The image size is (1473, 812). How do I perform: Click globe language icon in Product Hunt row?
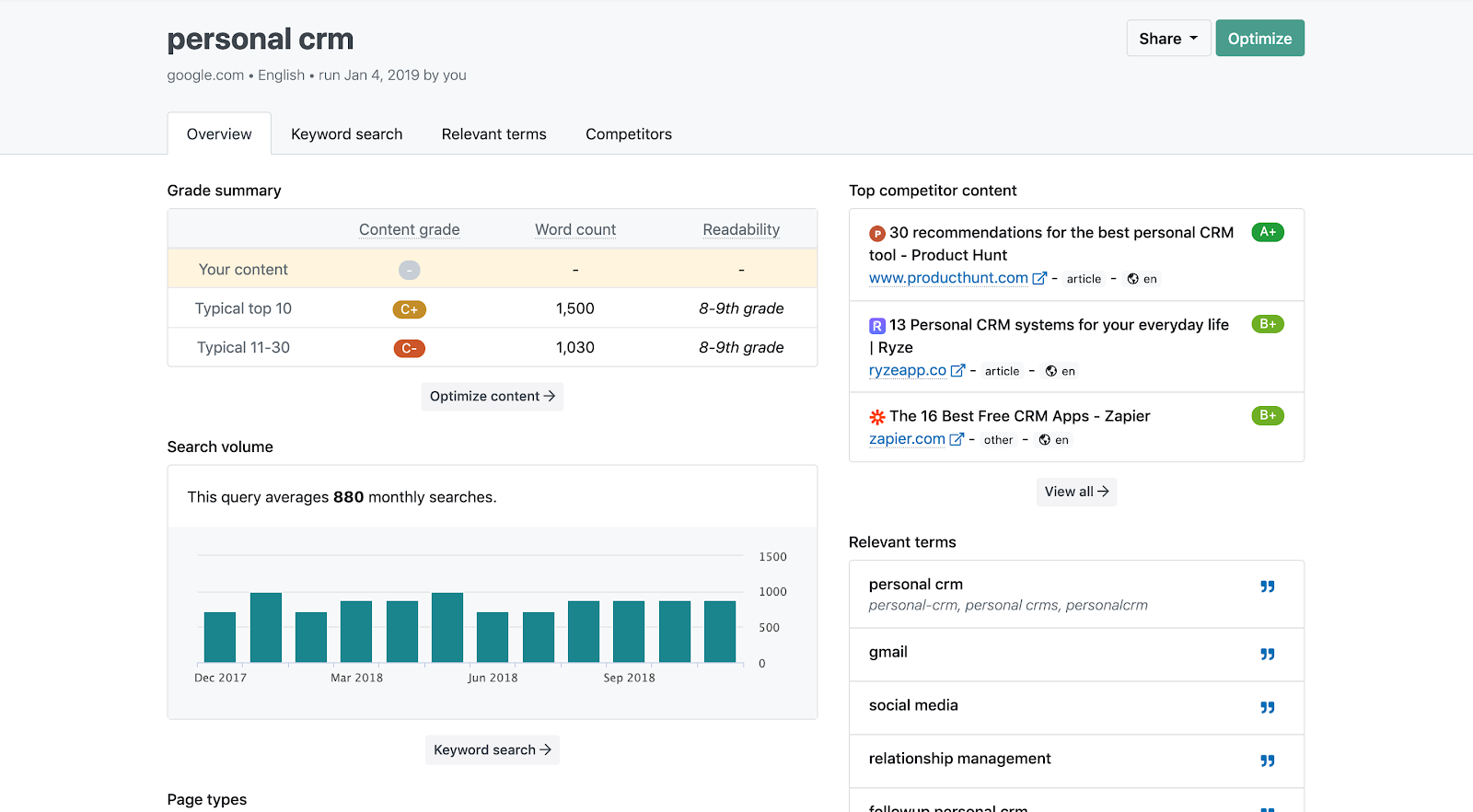click(1133, 279)
